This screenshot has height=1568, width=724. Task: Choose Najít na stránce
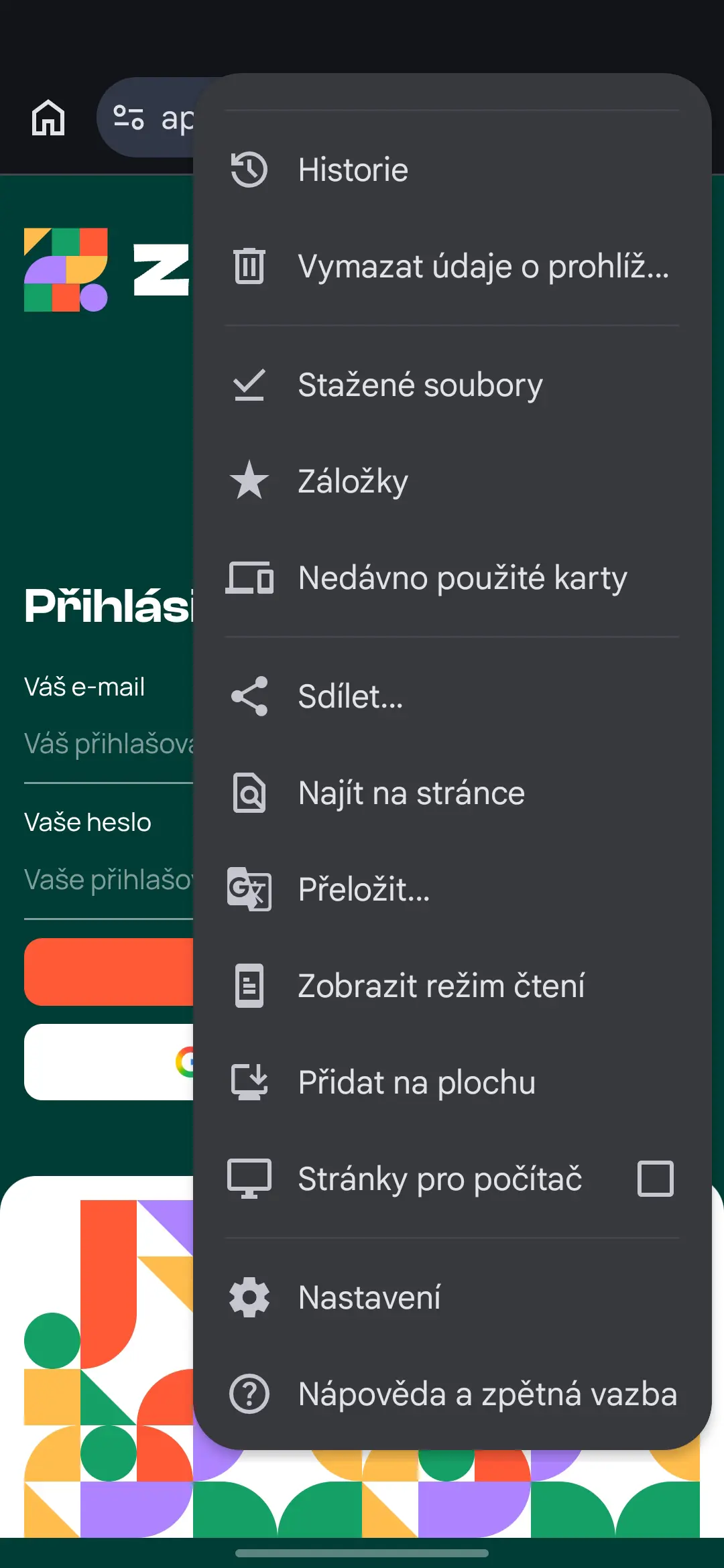coord(411,793)
